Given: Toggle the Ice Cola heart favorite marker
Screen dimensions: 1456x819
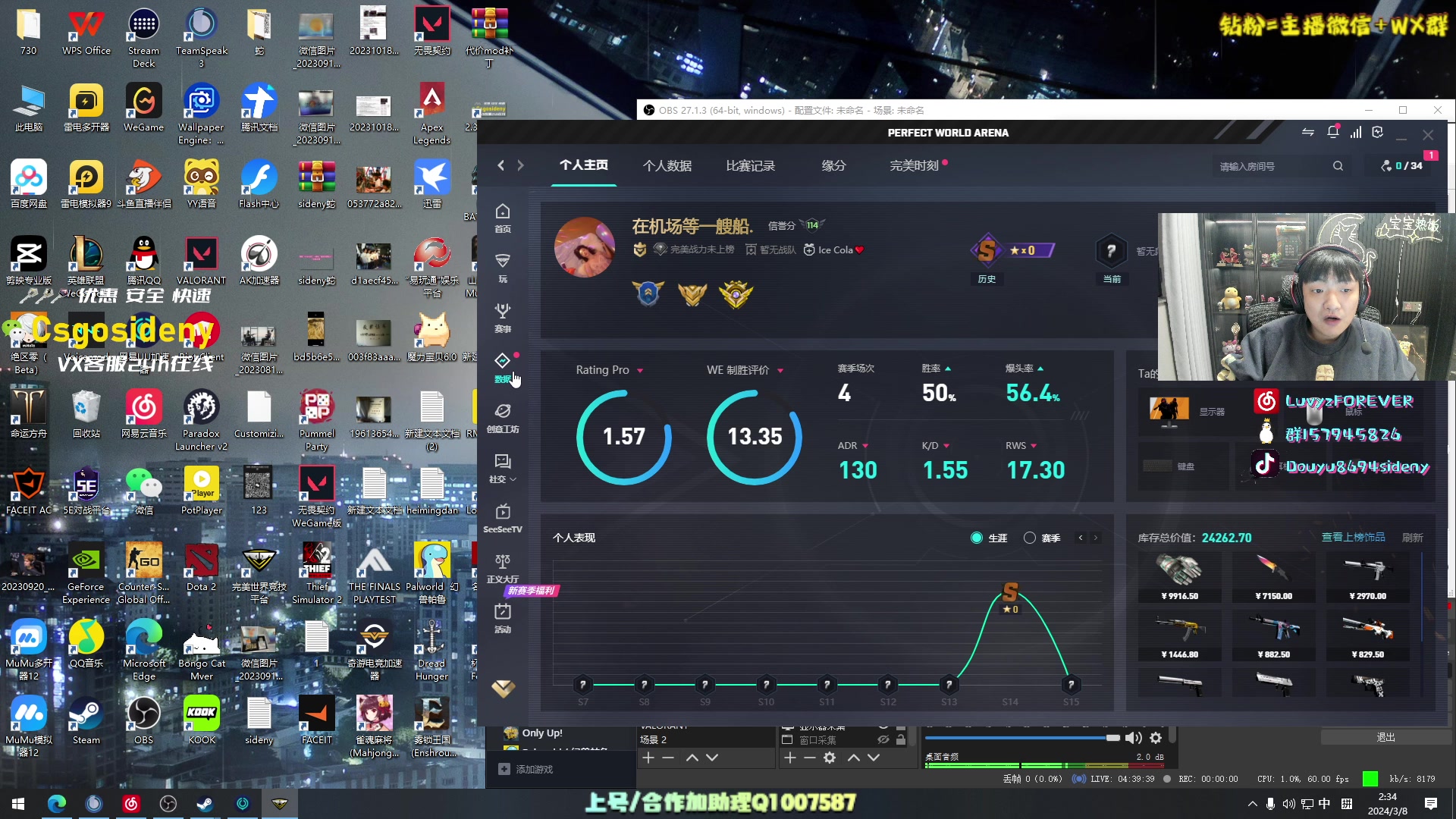Looking at the screenshot, I should 858,249.
